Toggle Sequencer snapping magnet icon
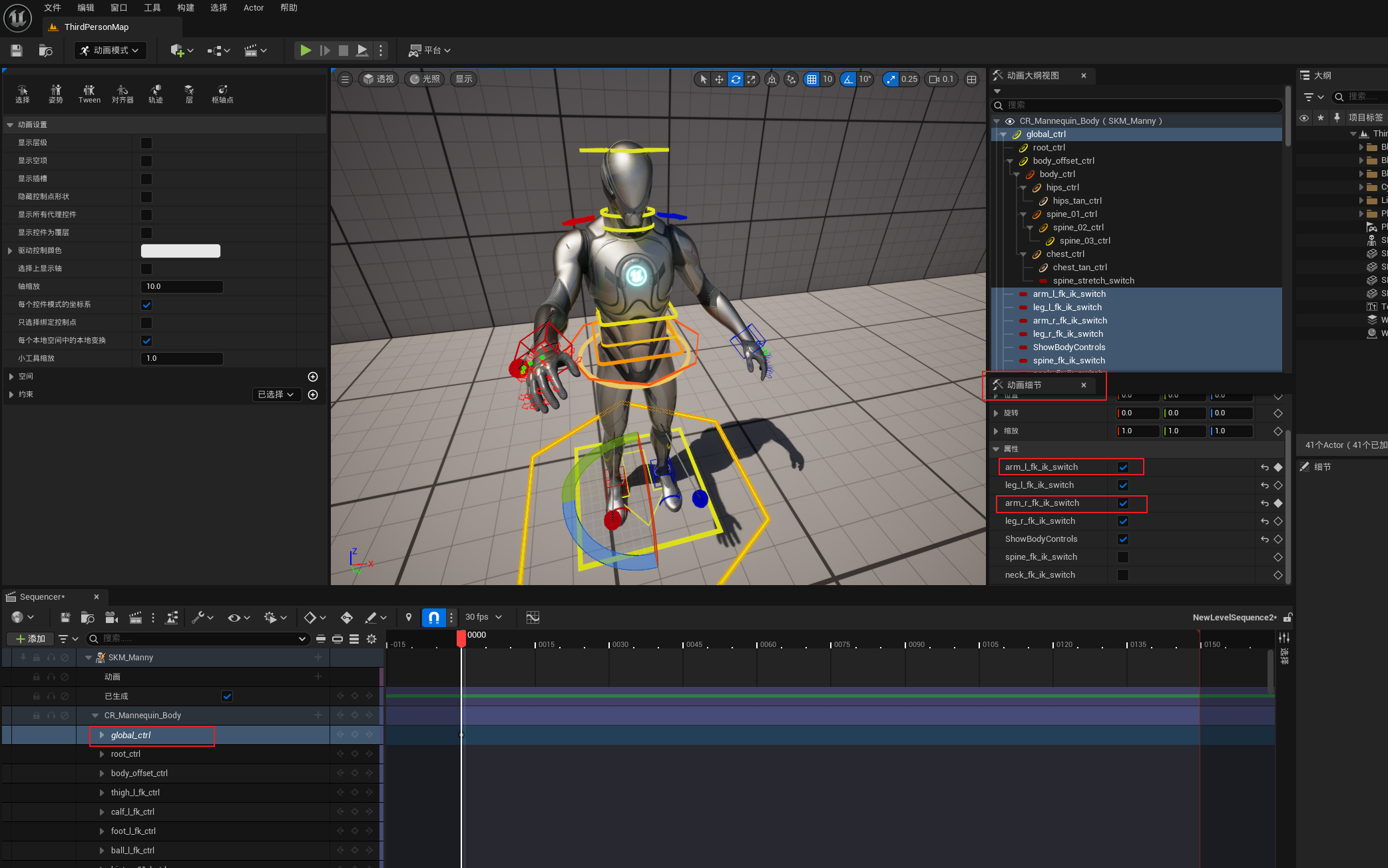Screen dimensions: 1388x868 point(433,618)
